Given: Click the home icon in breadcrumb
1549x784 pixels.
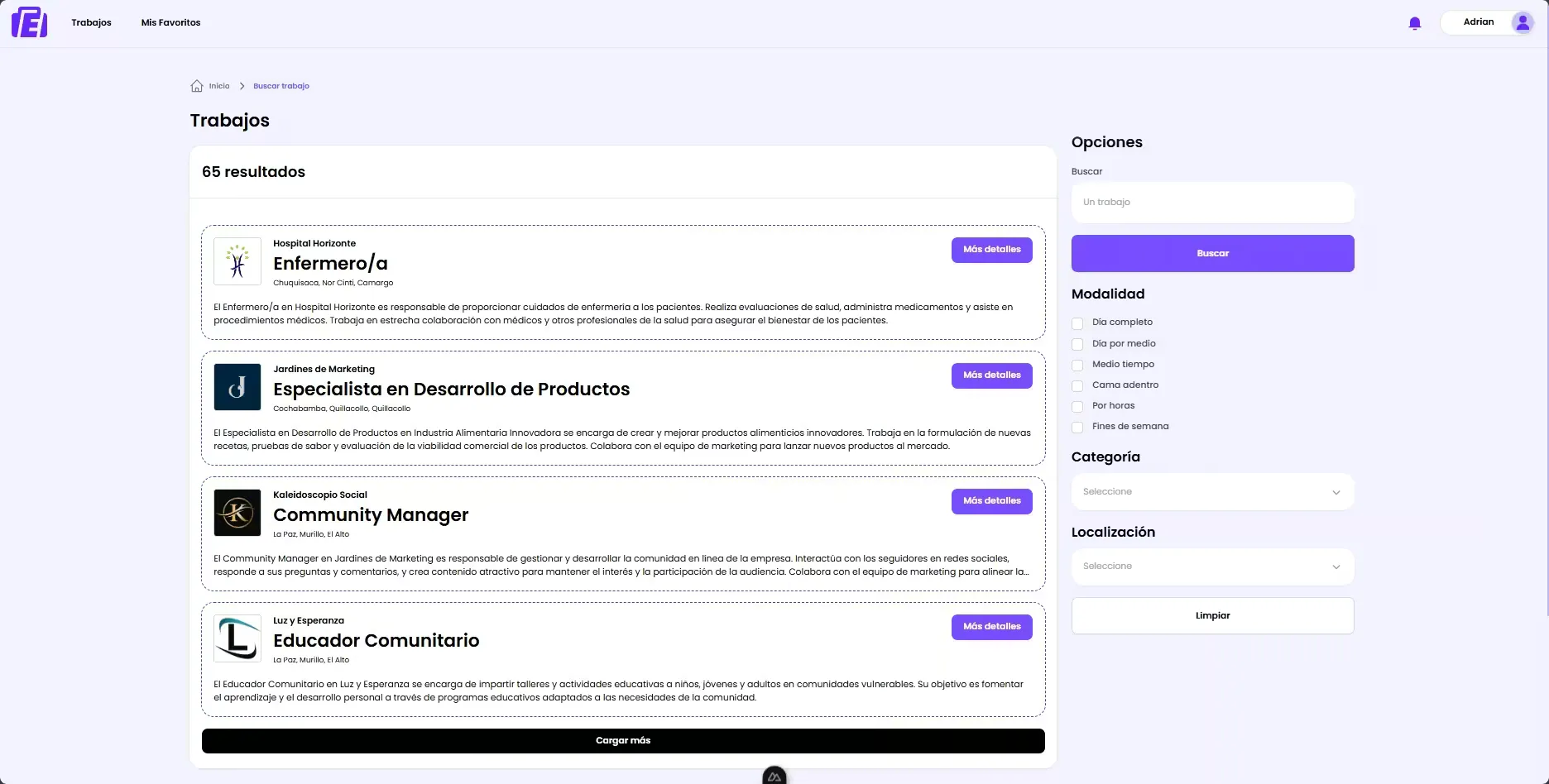Looking at the screenshot, I should [x=196, y=85].
